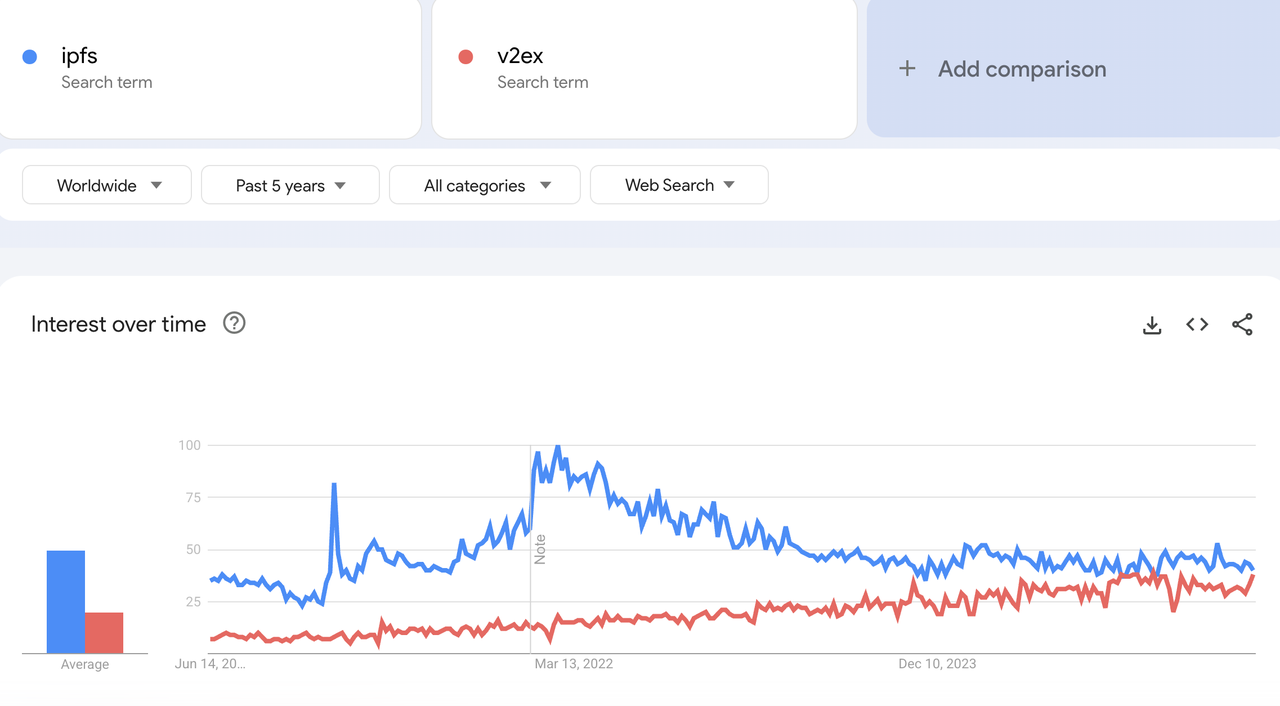Click the blue Average bar for ipfs

66,601
